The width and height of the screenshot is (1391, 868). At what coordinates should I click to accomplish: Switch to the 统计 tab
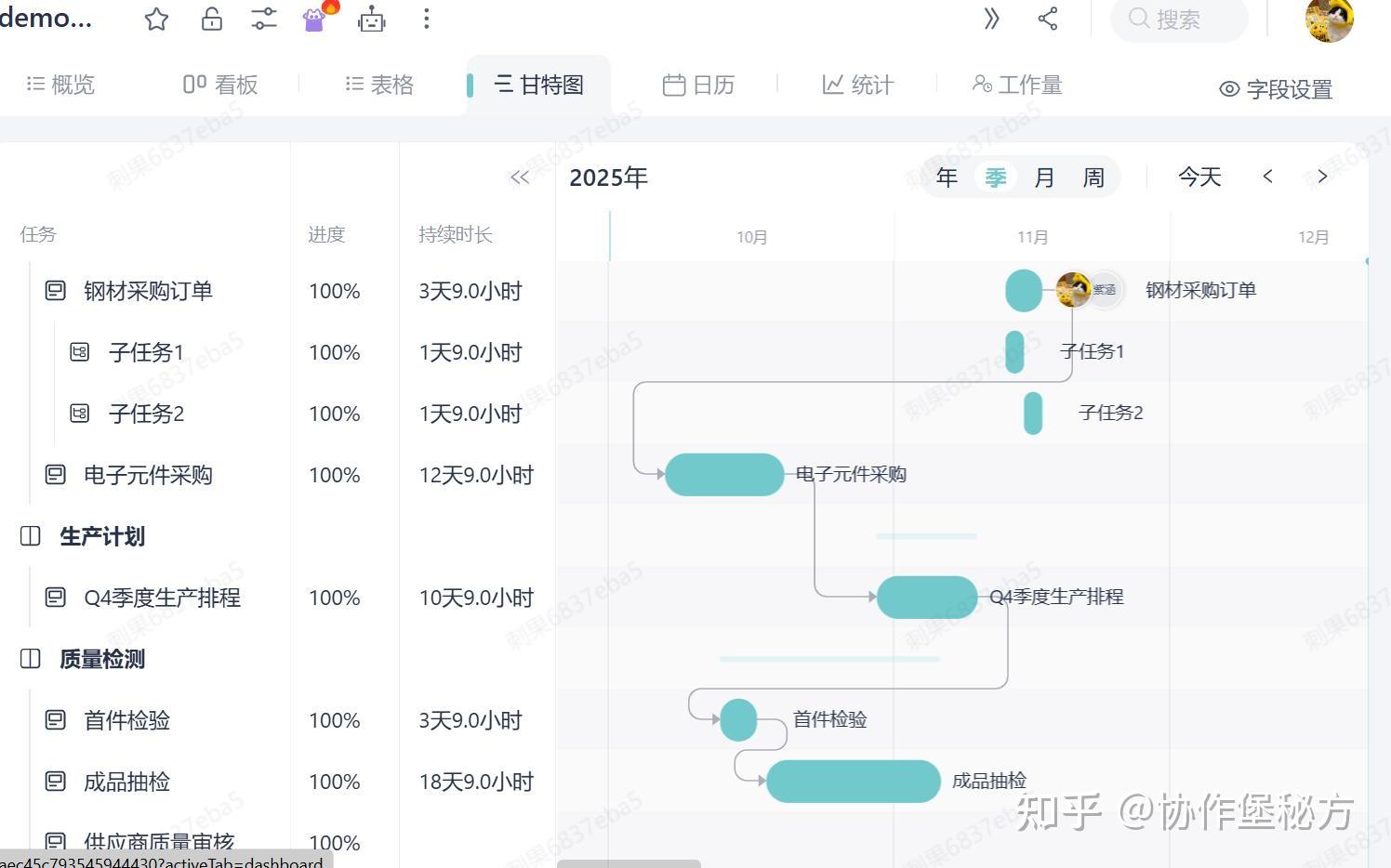[x=857, y=85]
